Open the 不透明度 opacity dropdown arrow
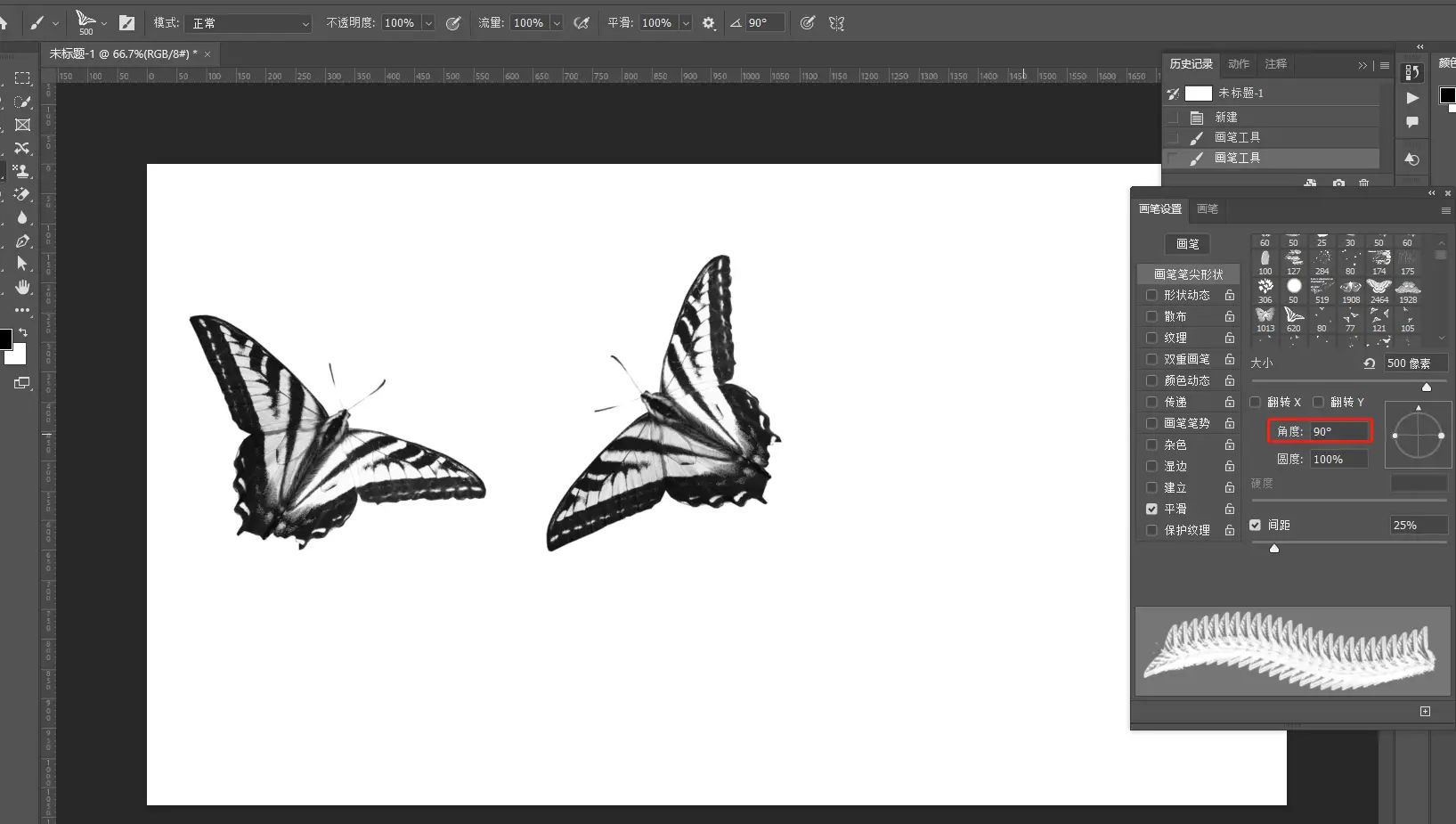Viewport: 1456px width, 824px height. click(428, 23)
